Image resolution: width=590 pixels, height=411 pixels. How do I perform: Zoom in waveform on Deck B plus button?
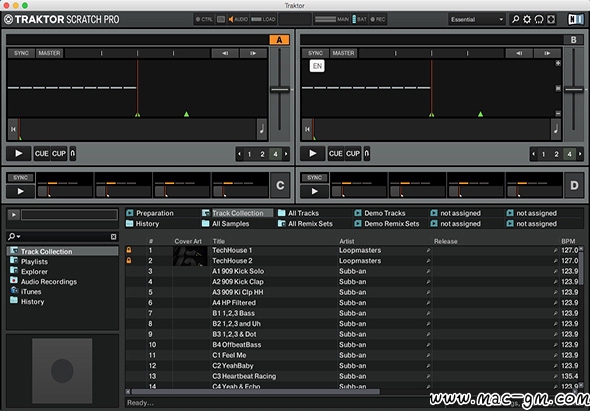[x=558, y=63]
